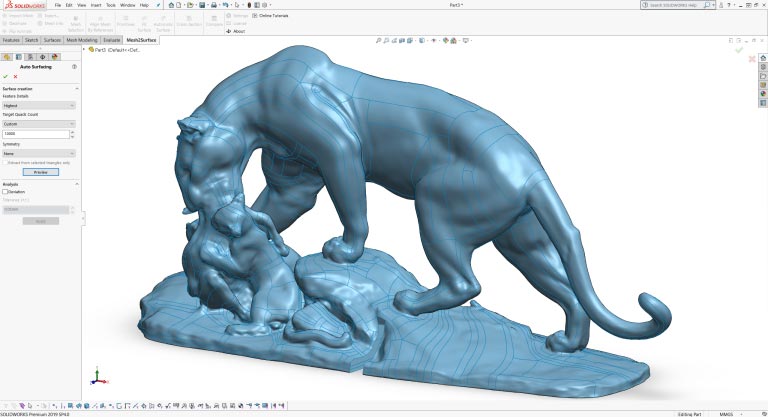Enable the Deviation checkbox

point(5,191)
